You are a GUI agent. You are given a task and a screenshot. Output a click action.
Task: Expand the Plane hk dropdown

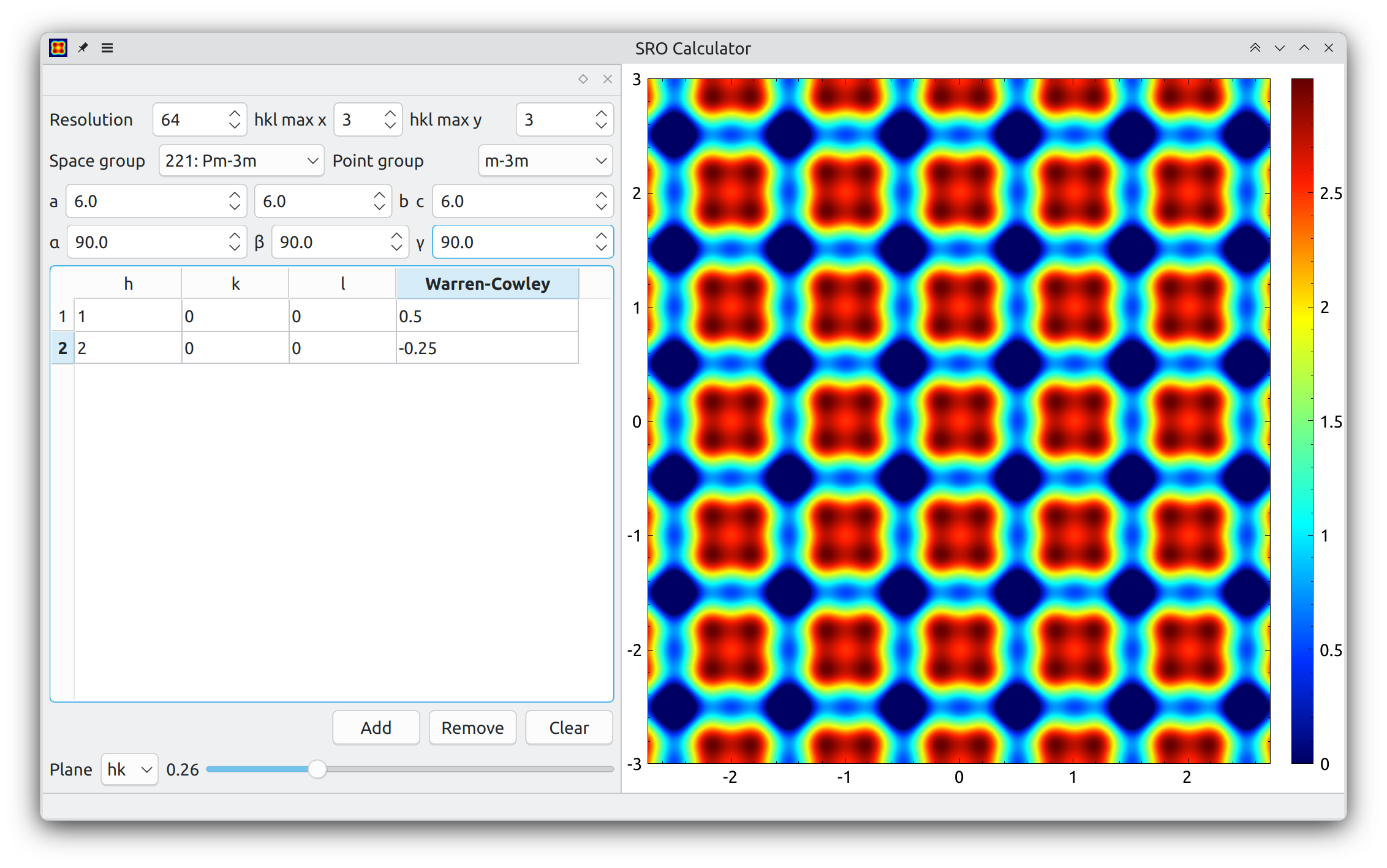click(129, 769)
